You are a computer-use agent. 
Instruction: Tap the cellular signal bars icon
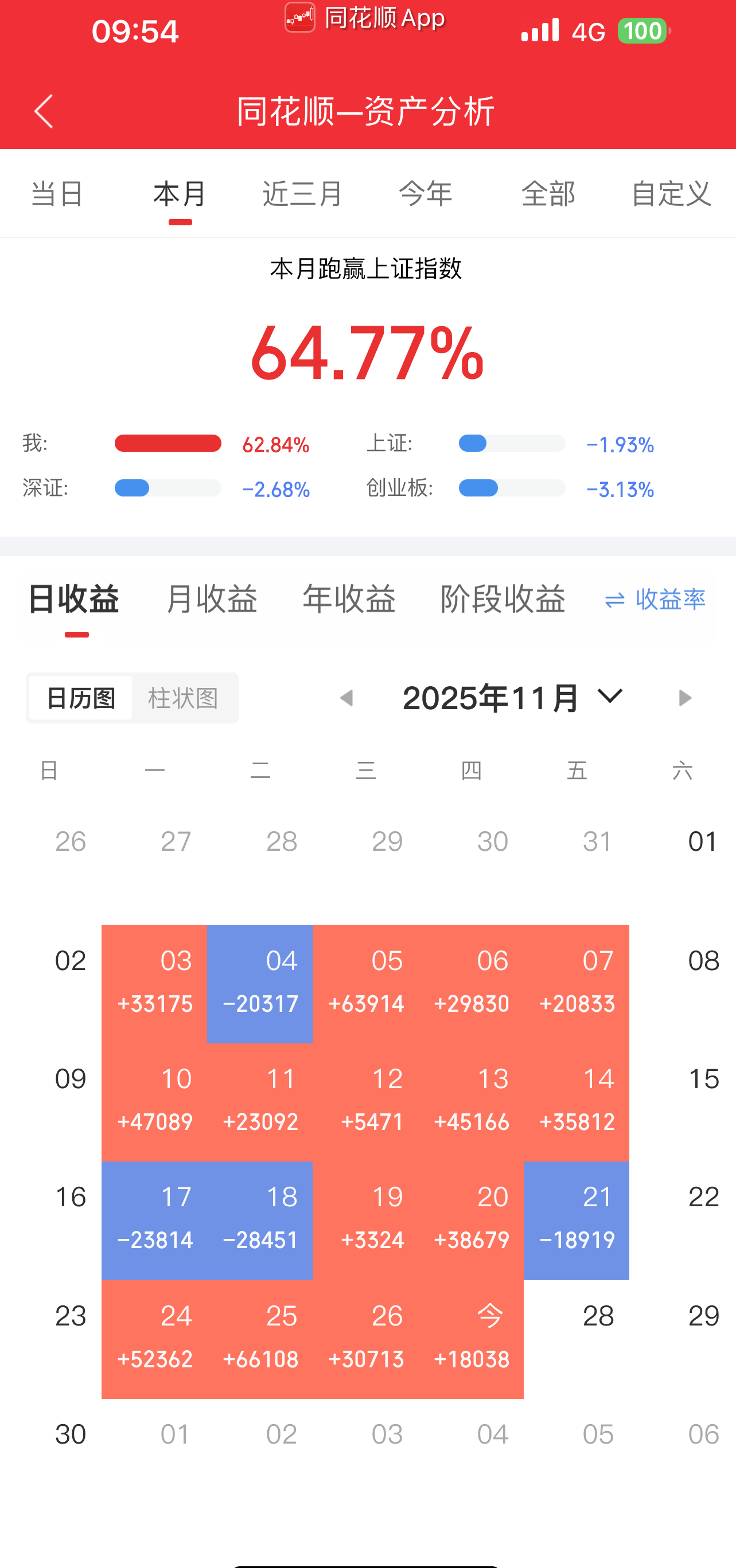540,30
